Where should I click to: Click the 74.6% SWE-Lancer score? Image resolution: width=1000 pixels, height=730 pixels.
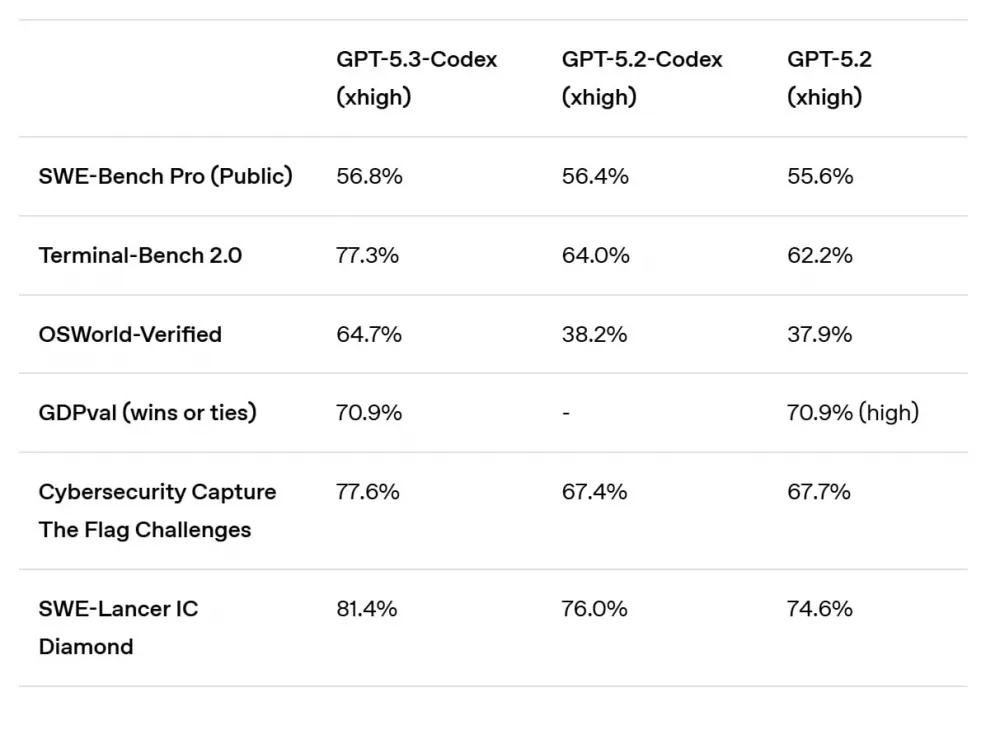pos(819,608)
